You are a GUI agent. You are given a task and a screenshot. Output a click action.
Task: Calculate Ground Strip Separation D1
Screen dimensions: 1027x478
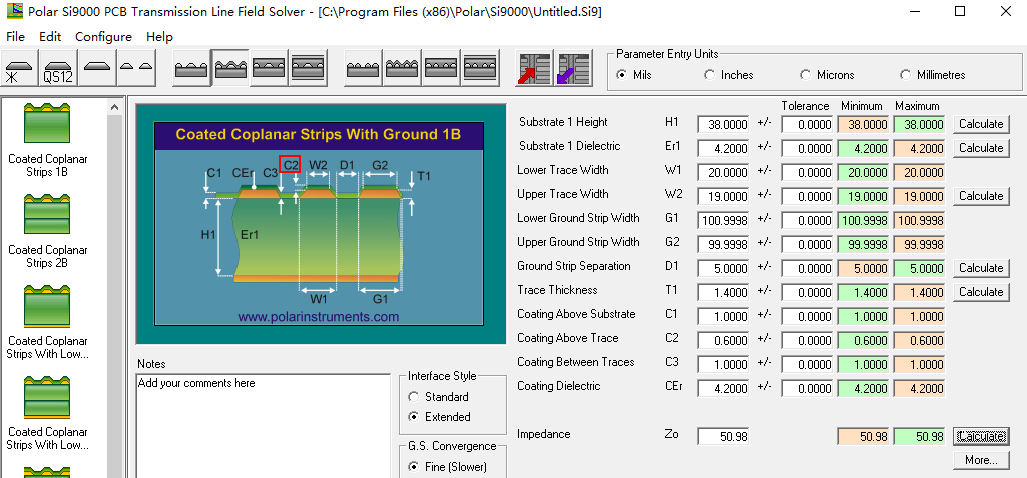[x=980, y=268]
